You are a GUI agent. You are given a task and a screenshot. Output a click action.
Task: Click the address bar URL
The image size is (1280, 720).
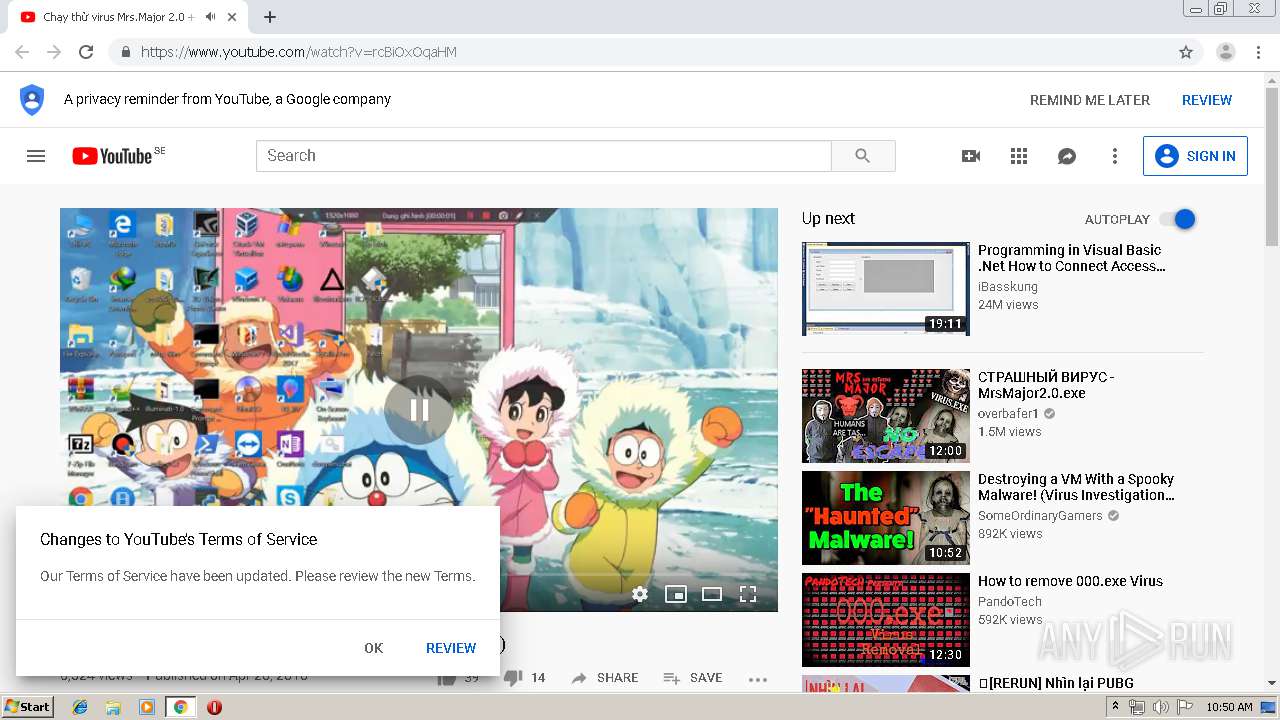coord(299,52)
